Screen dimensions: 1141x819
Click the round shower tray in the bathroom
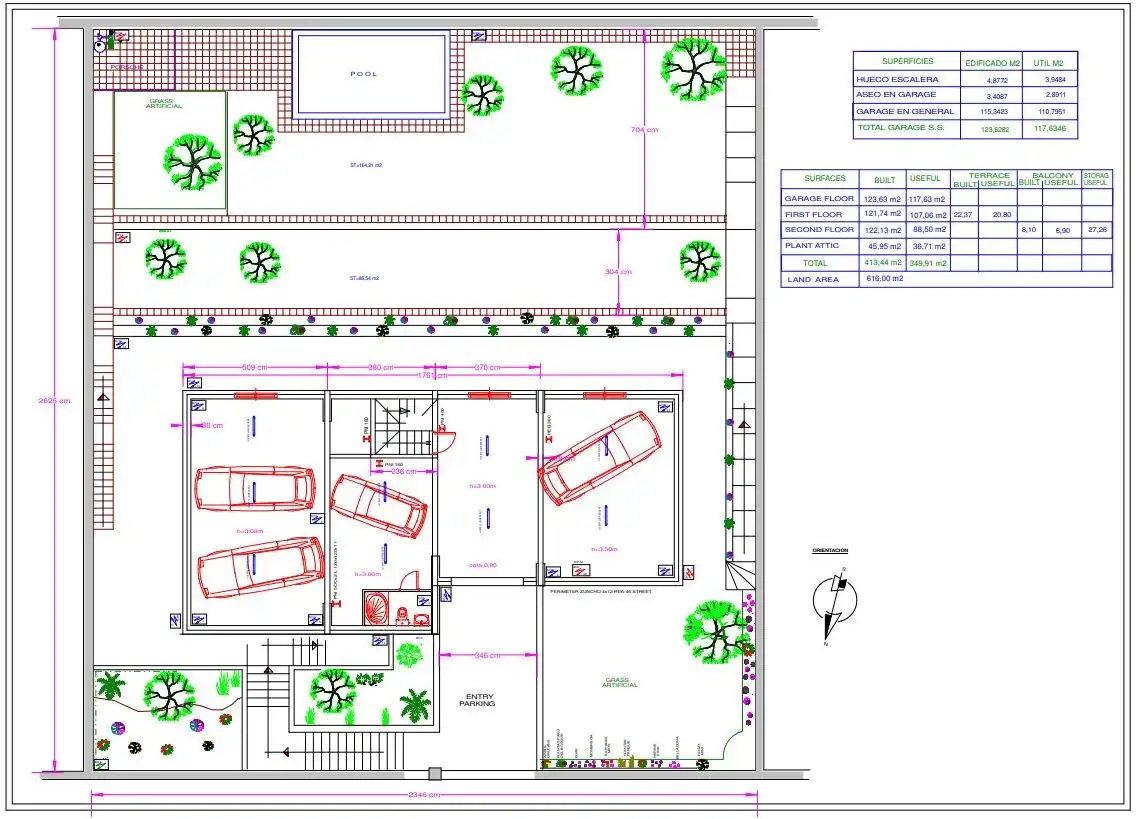click(378, 608)
